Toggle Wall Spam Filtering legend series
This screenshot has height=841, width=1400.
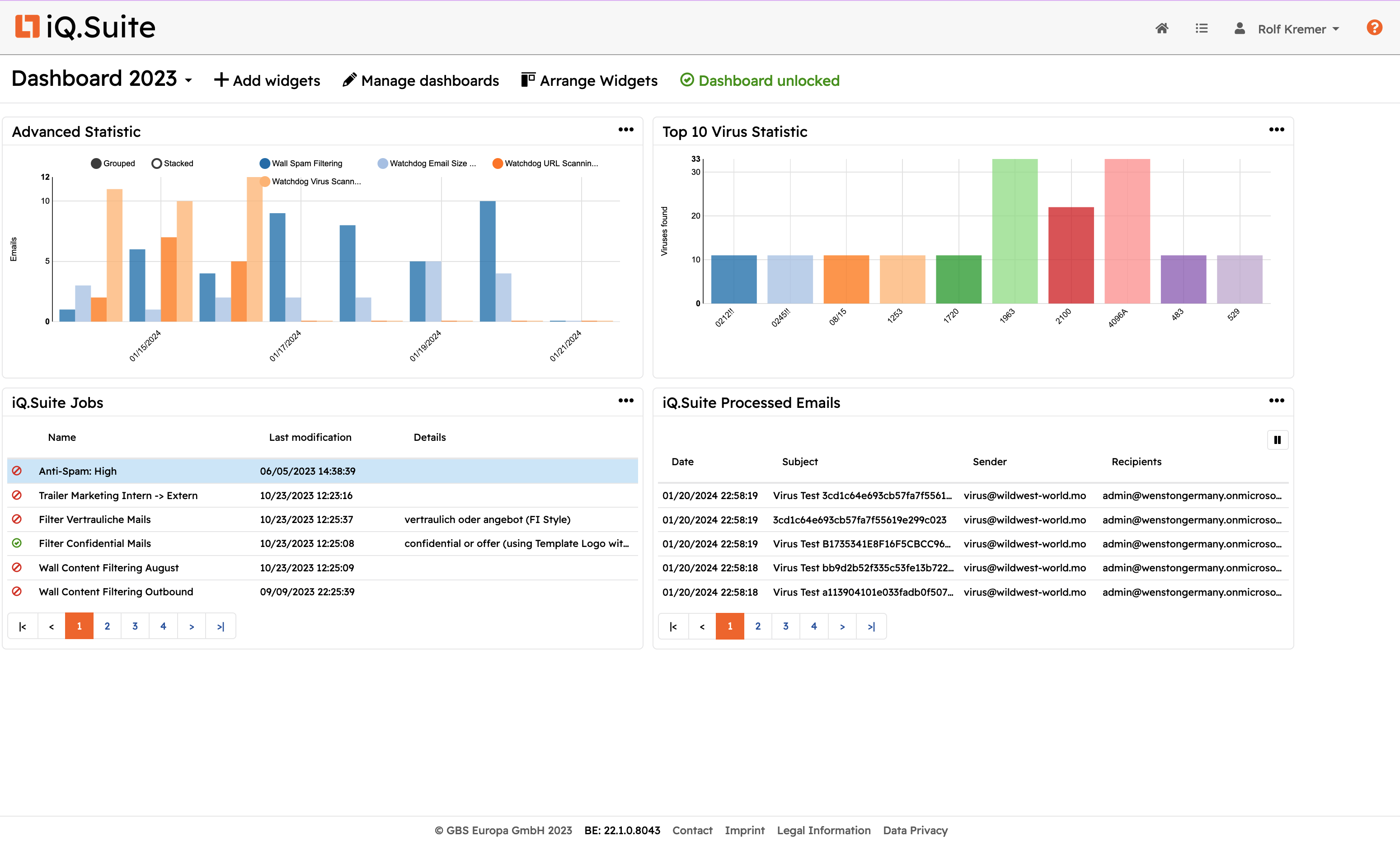pyautogui.click(x=301, y=163)
